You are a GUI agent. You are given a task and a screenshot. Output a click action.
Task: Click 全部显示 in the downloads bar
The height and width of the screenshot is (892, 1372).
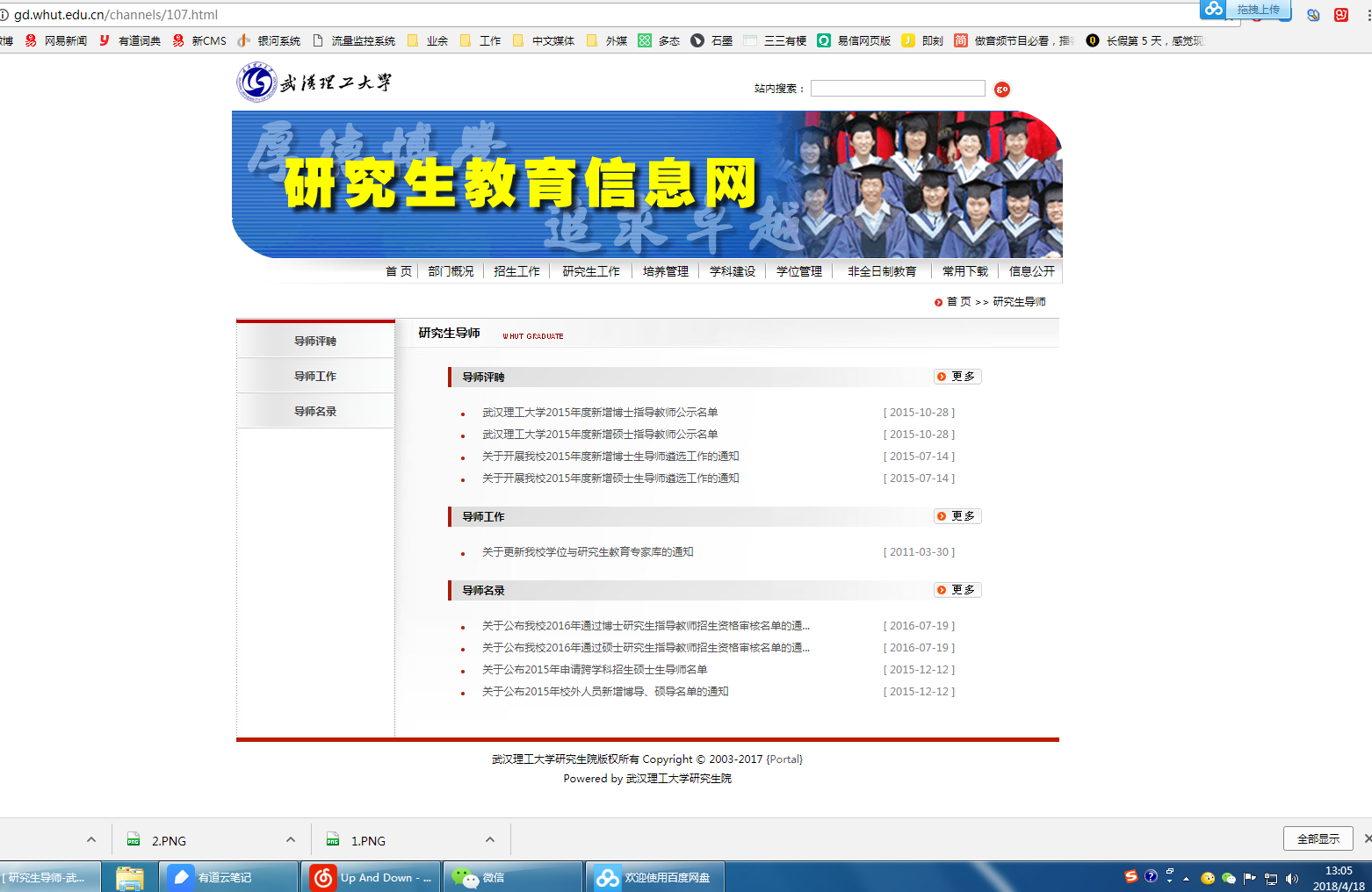(x=1318, y=839)
